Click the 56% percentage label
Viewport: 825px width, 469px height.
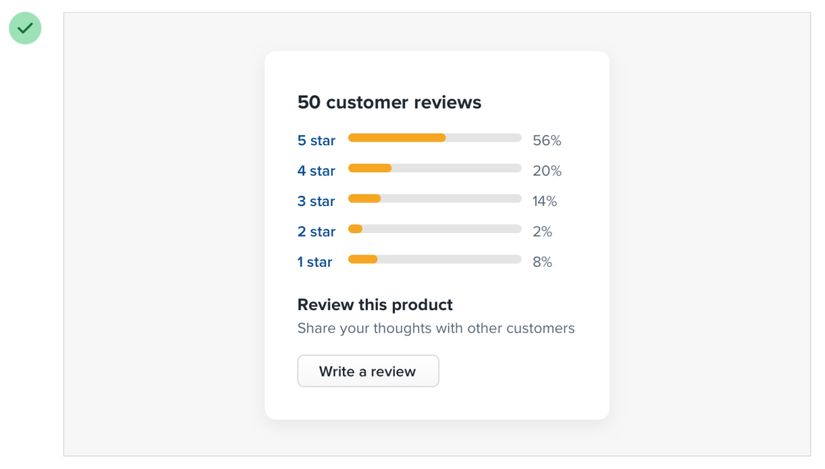click(547, 141)
